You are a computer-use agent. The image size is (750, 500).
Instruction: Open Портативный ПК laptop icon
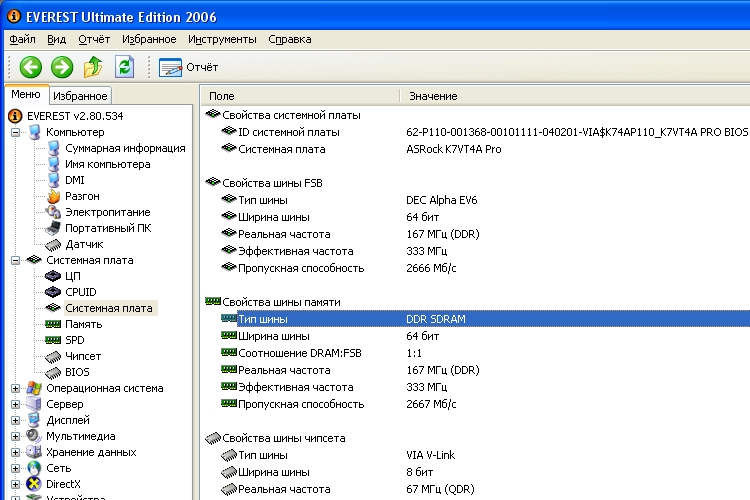click(x=53, y=228)
